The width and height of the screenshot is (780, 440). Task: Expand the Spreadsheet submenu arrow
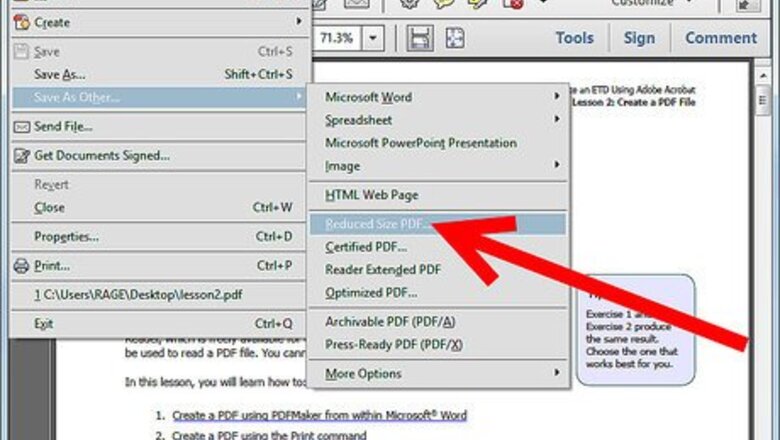point(556,119)
